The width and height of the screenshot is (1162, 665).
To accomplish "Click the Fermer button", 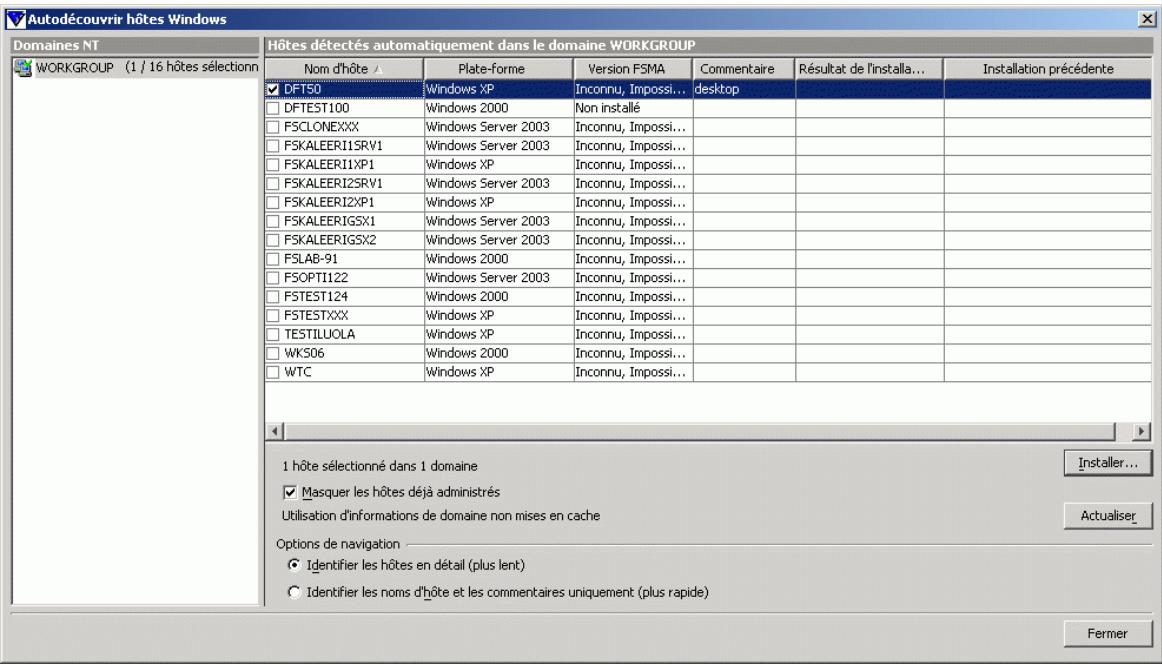I will click(1108, 633).
